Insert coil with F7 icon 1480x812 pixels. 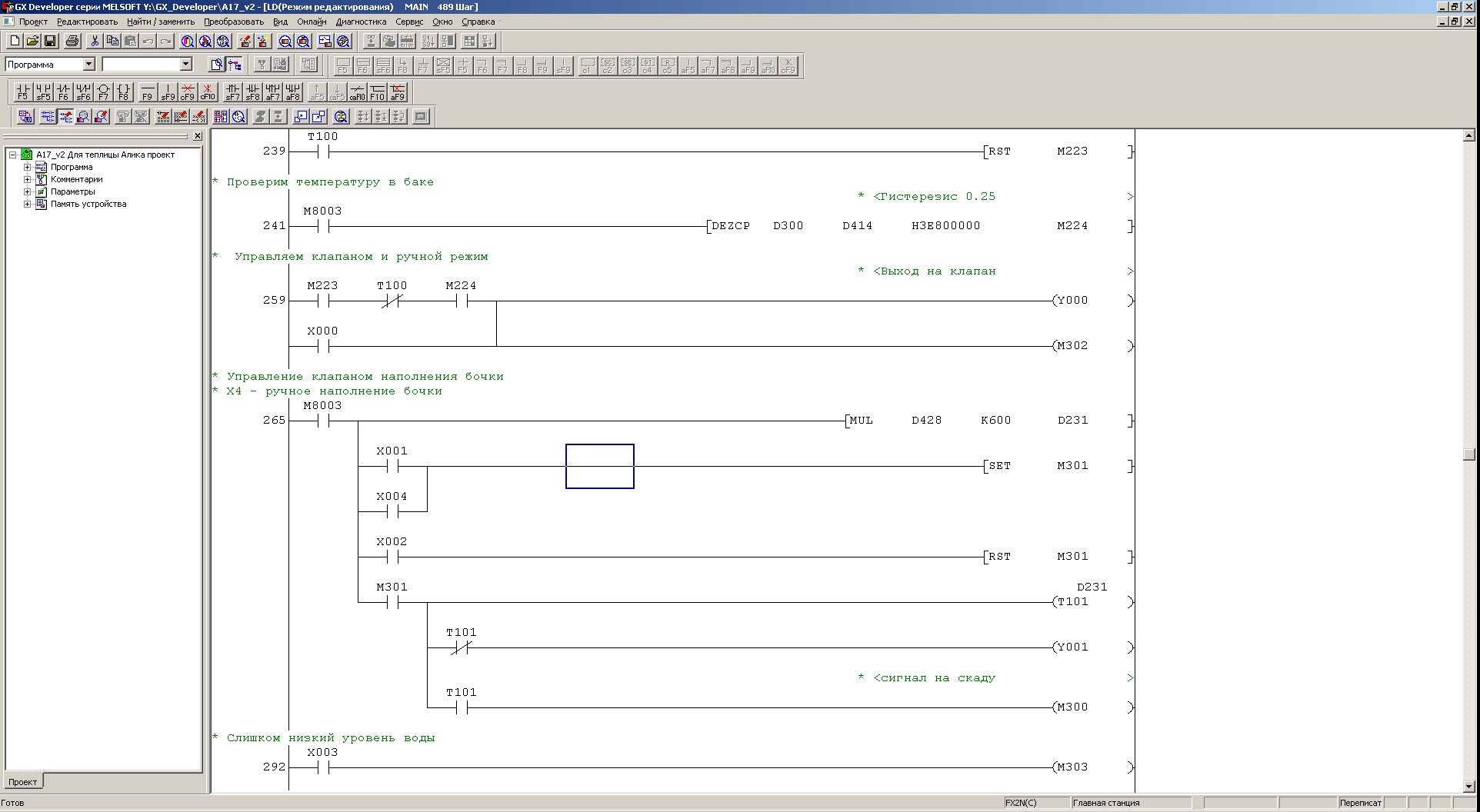pos(103,92)
